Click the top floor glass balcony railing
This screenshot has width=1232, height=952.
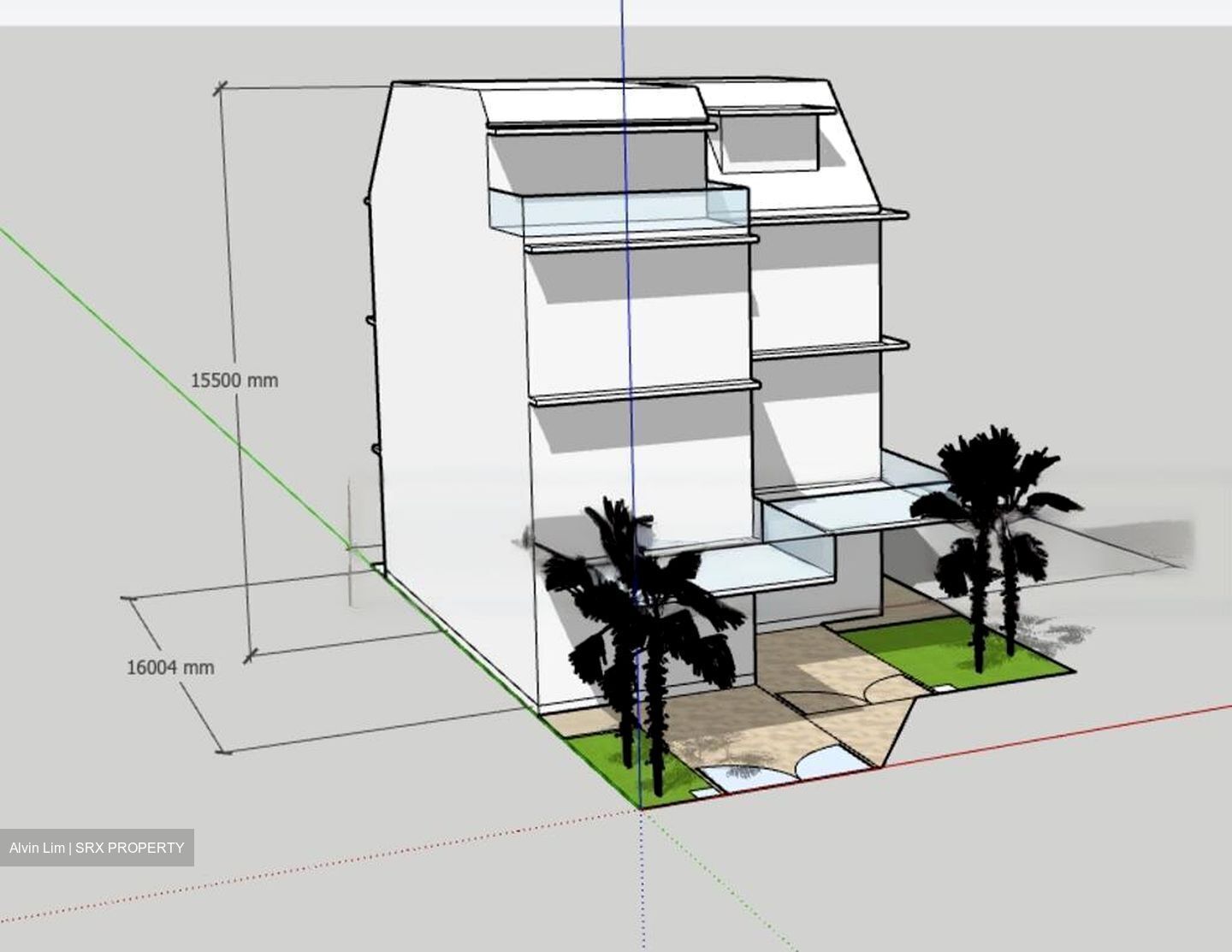[x=616, y=210]
